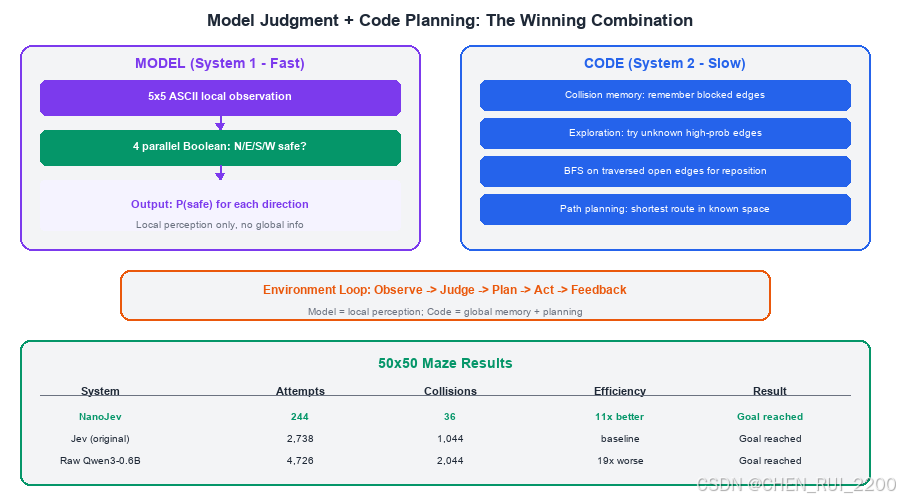Click the arrow below the ASCII observation box
Viewport: 900px width, 500px height.
(x=220, y=123)
